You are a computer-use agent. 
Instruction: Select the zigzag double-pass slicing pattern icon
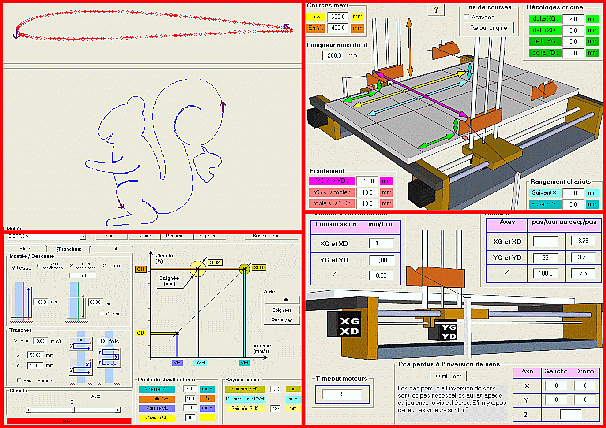[x=109, y=357]
